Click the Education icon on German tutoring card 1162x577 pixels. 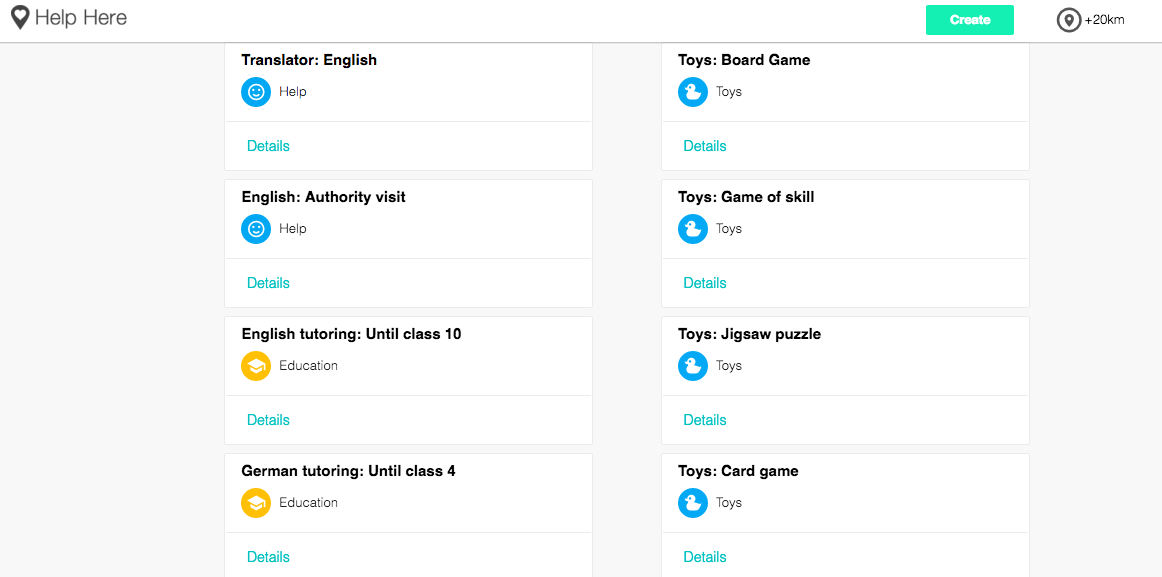coord(256,503)
